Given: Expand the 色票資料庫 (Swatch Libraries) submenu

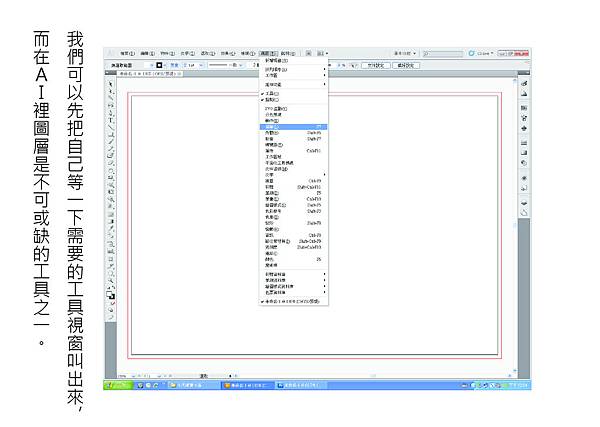Looking at the screenshot, I should tap(293, 292).
